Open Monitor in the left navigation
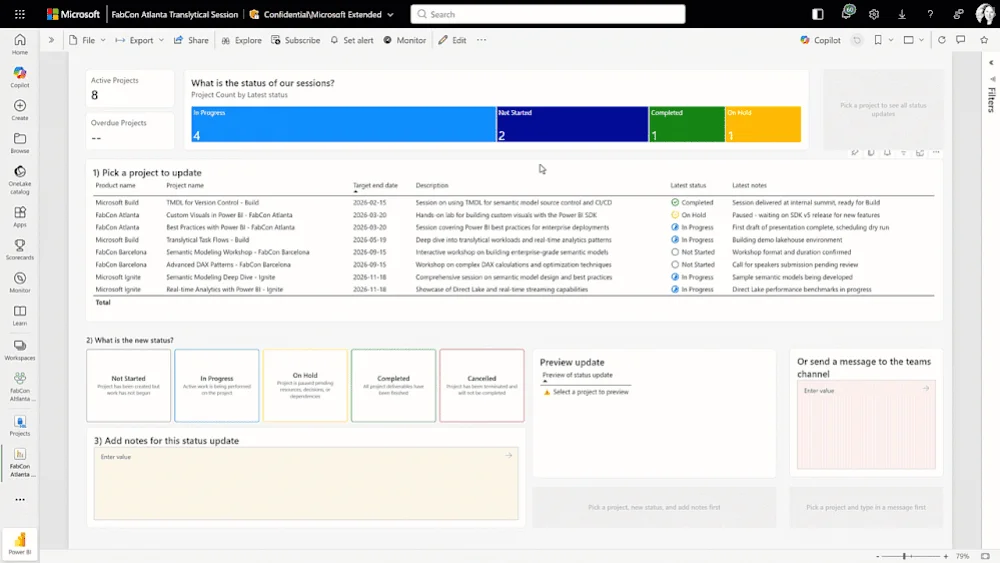Image resolution: width=1000 pixels, height=563 pixels. click(x=20, y=282)
